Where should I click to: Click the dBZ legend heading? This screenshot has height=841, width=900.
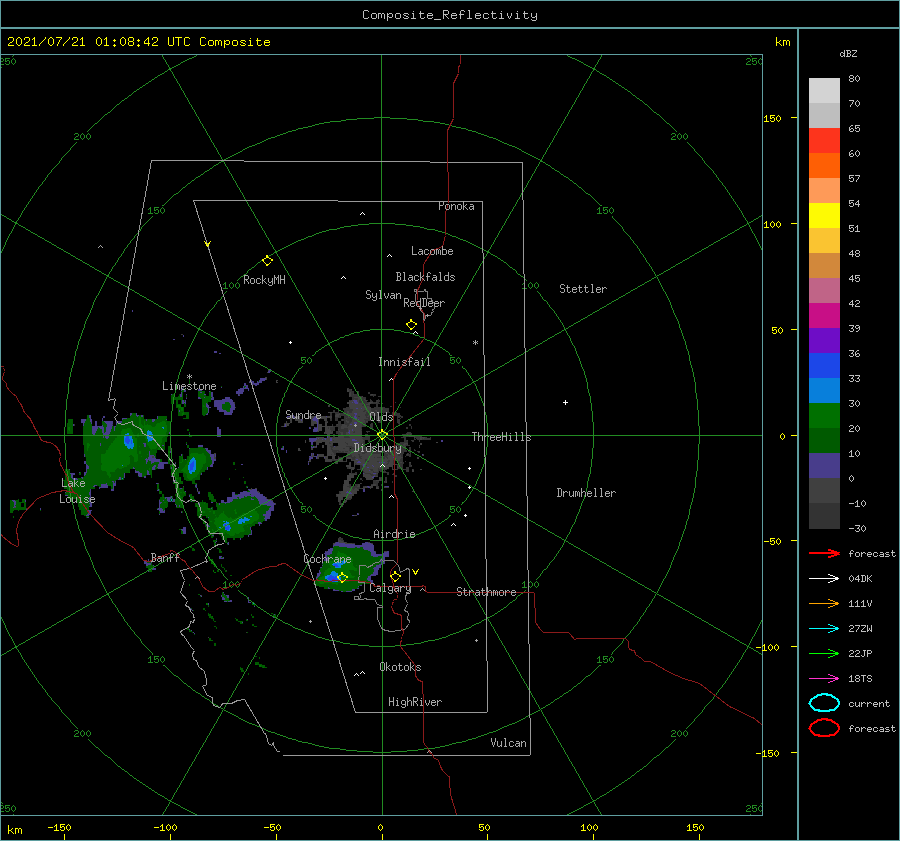pyautogui.click(x=848, y=53)
